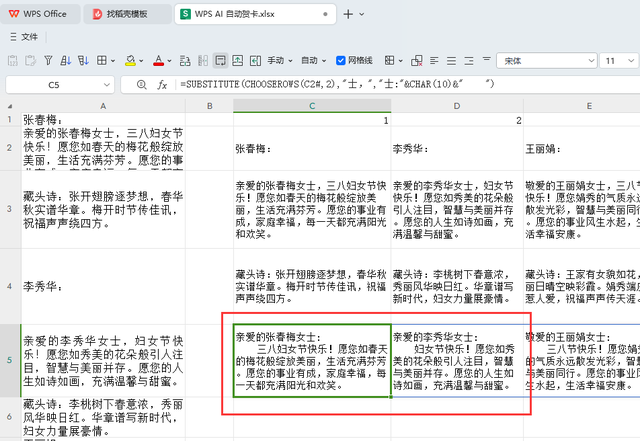640x441 pixels.
Task: Click cell C2 with 张春梅：
Action: click(x=312, y=148)
